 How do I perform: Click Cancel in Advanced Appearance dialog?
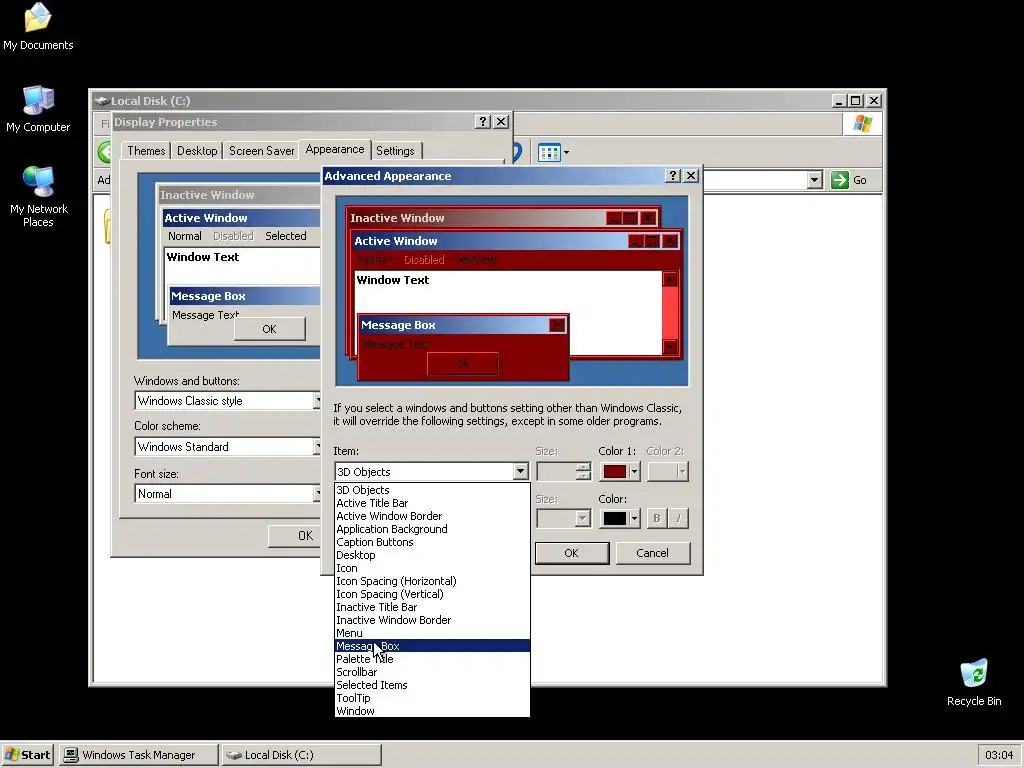[x=652, y=553]
